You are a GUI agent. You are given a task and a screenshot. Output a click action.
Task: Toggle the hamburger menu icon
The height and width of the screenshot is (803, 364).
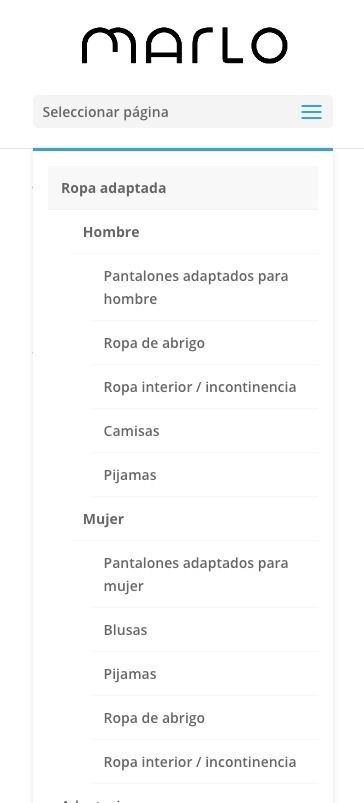coord(311,112)
